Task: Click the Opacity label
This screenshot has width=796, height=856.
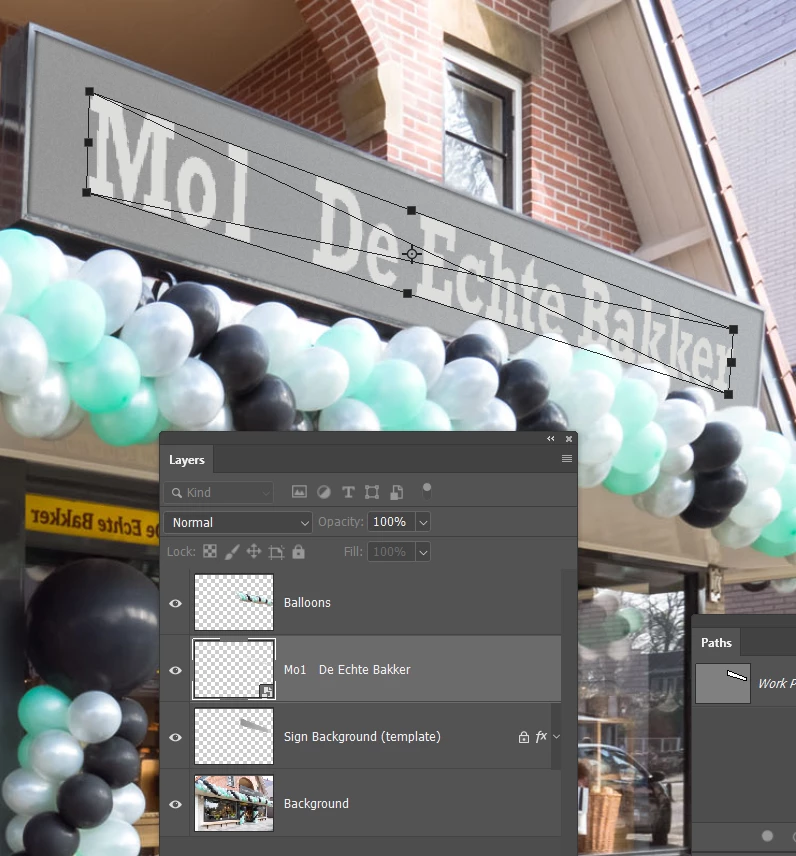Action: coord(341,522)
